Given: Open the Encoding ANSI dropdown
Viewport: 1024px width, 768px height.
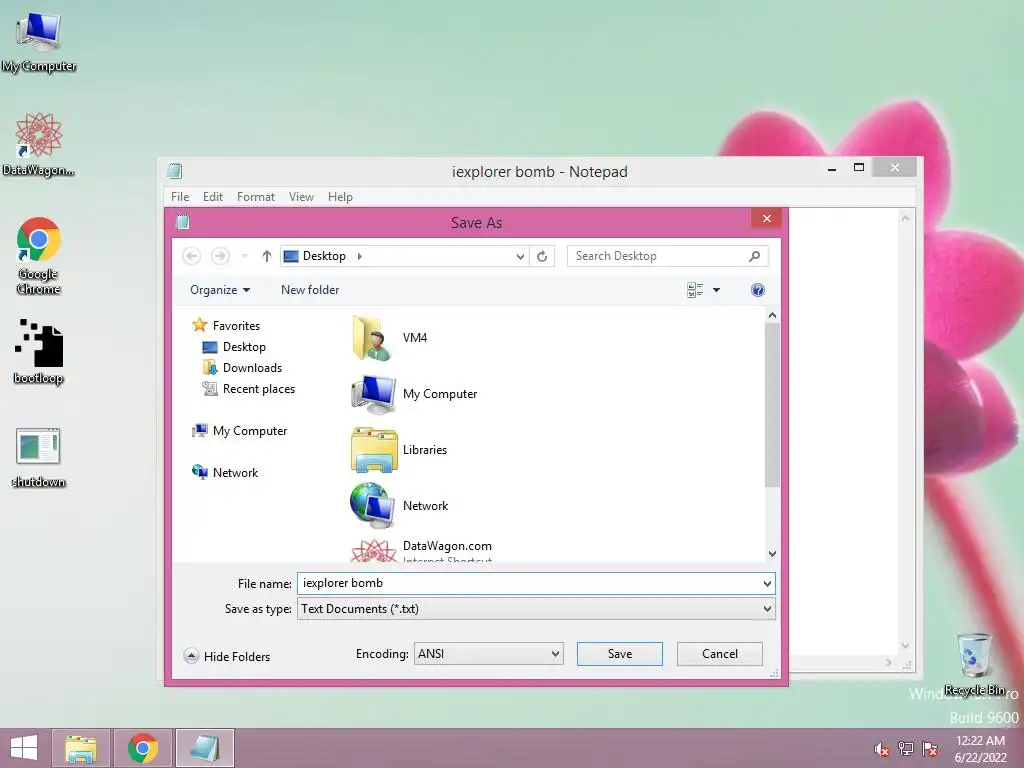Looking at the screenshot, I should coord(488,654).
